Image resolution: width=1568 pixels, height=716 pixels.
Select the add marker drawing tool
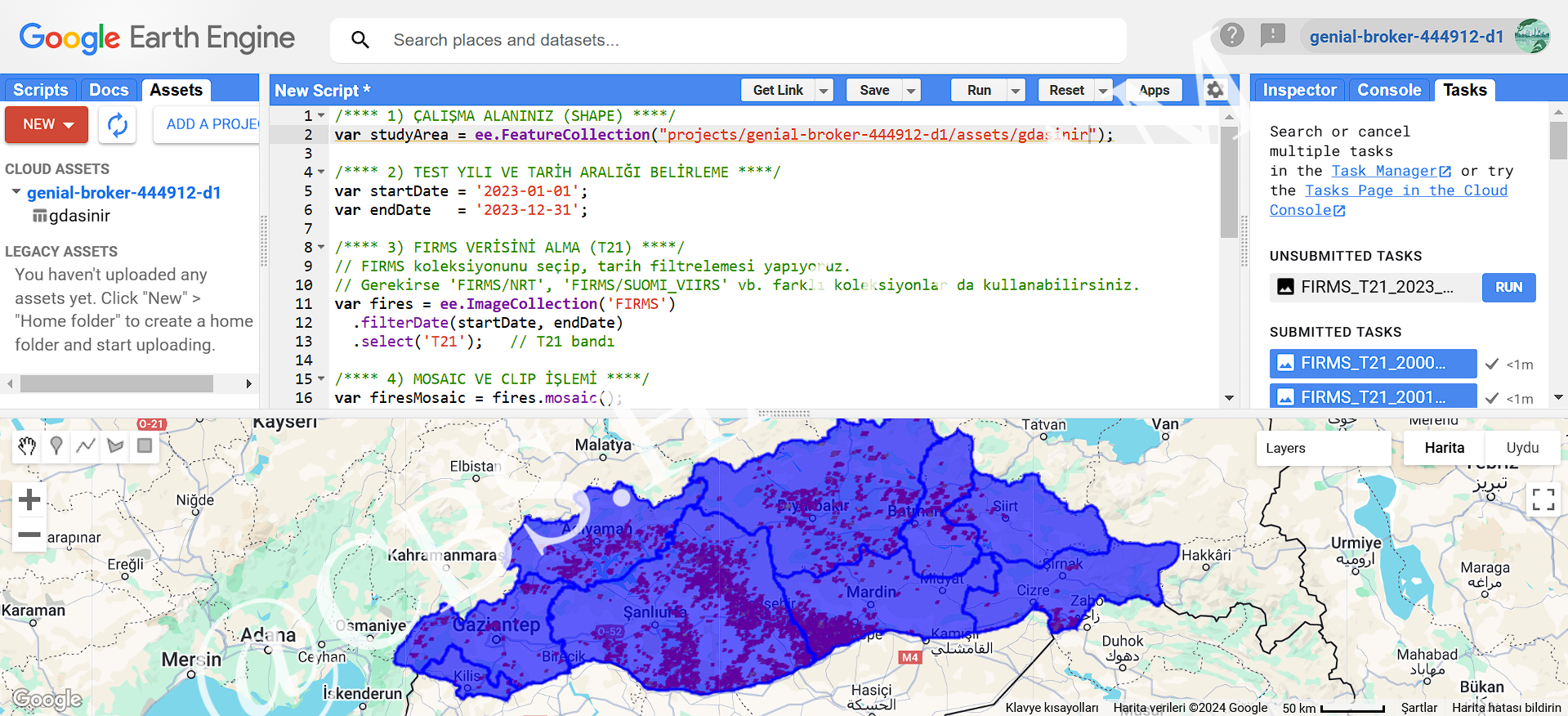click(x=56, y=445)
